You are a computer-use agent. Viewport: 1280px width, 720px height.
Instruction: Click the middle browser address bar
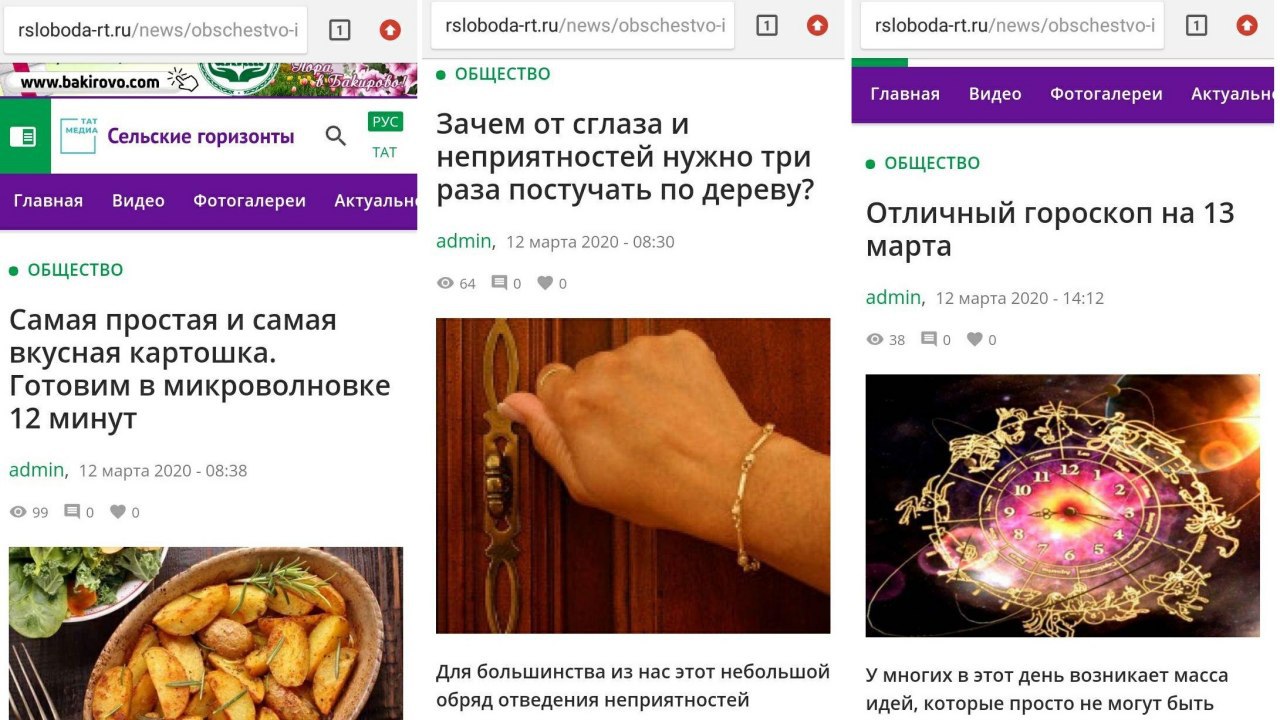pos(583,26)
